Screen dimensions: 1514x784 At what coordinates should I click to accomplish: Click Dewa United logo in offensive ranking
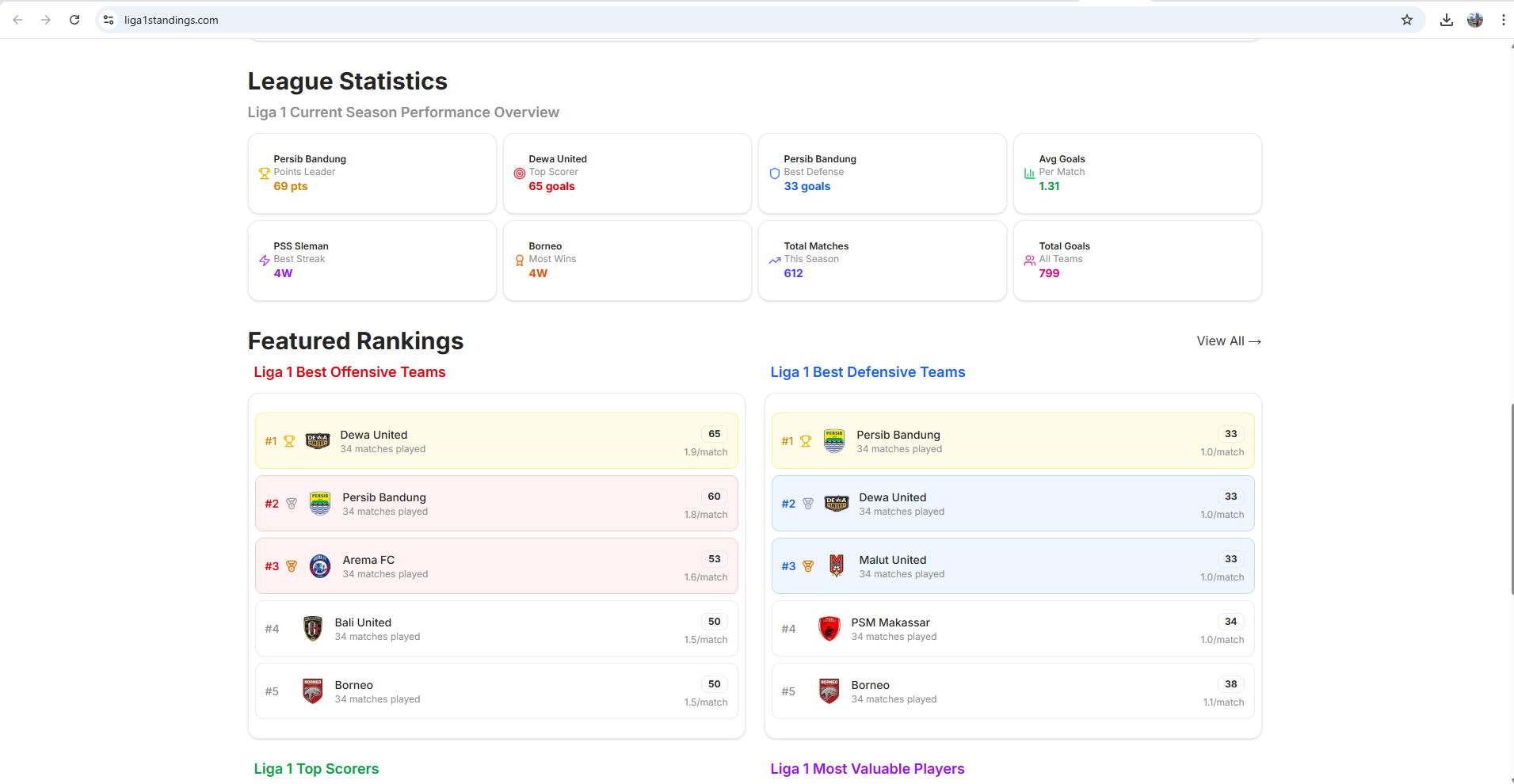tap(318, 441)
